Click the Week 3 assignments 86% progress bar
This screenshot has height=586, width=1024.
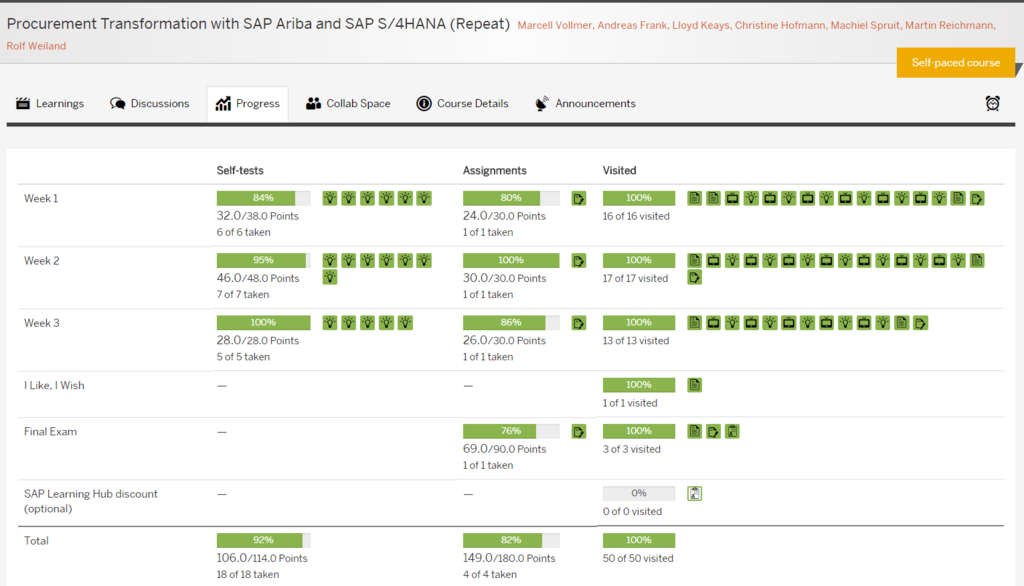(511, 323)
